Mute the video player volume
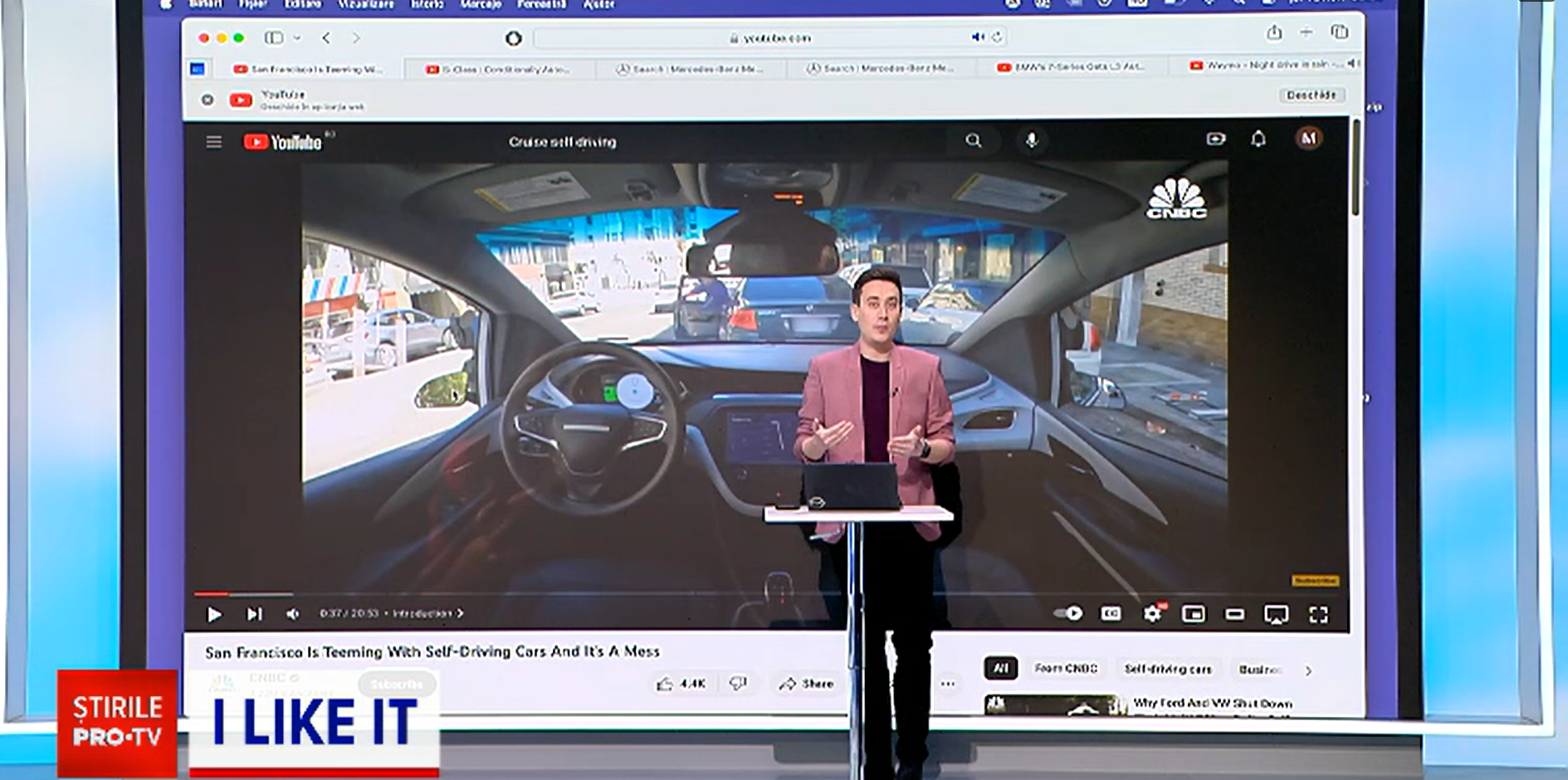The image size is (1568, 780). (292, 614)
